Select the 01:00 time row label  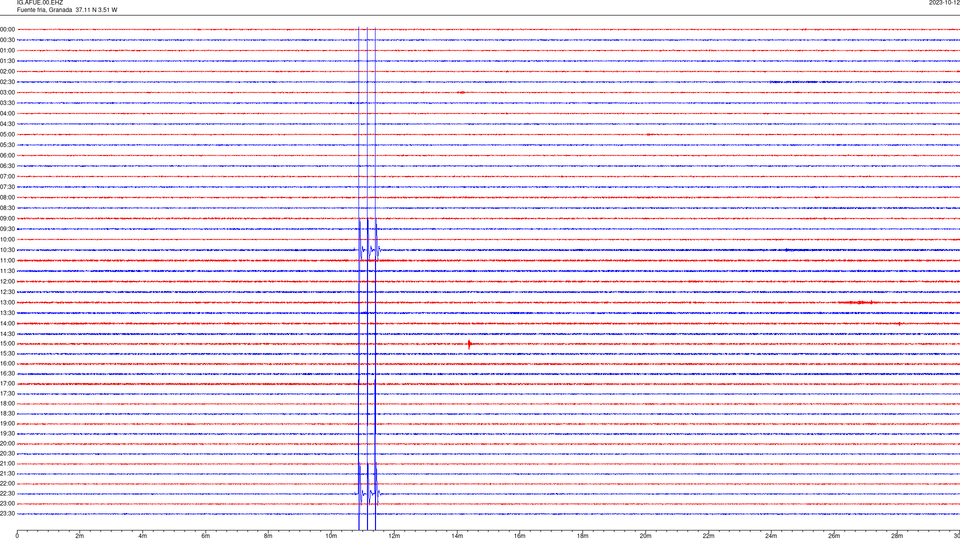(x=7, y=50)
